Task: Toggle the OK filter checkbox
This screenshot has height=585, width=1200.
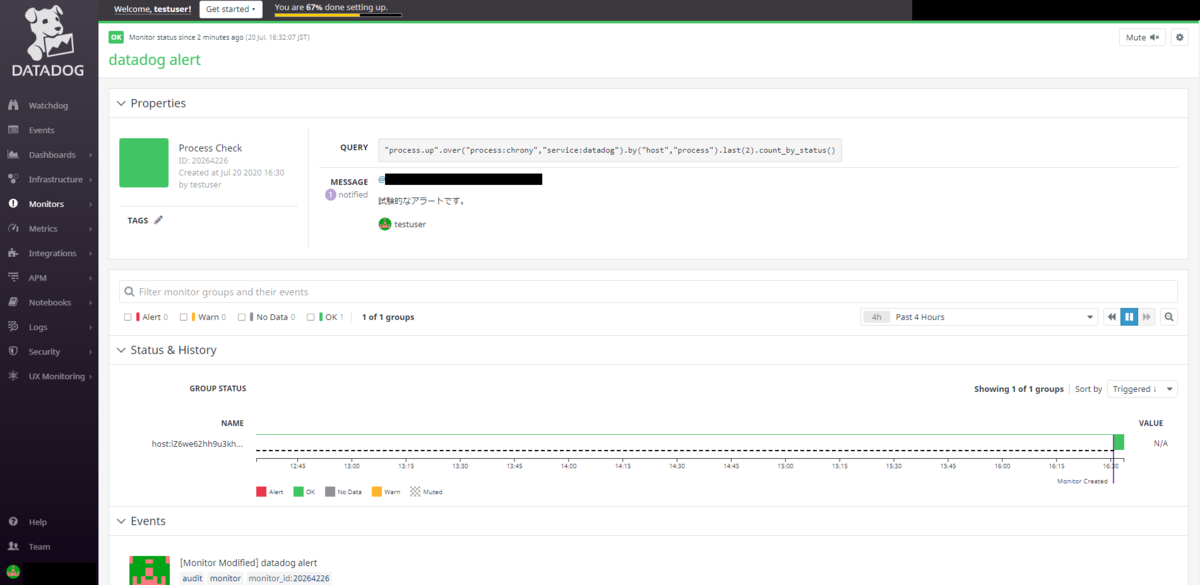Action: pos(311,317)
